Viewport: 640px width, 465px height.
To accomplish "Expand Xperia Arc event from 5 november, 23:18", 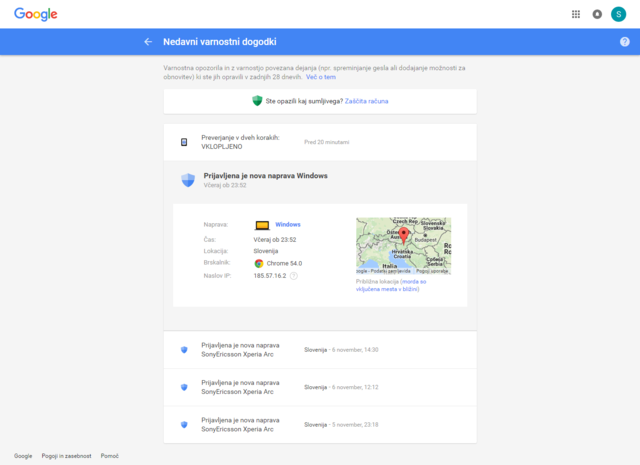I will (x=320, y=425).
